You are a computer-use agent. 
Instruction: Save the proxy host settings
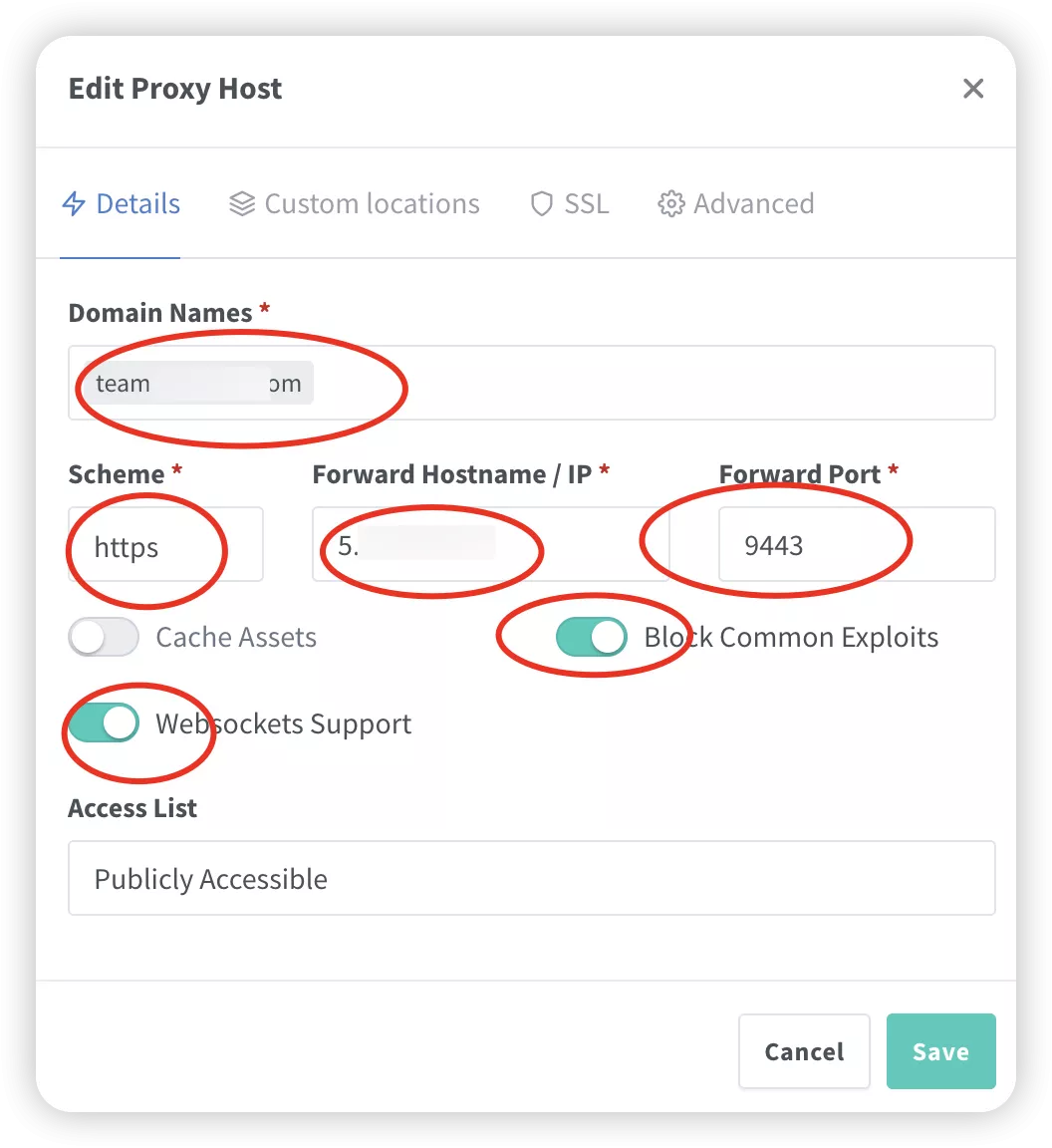(940, 1051)
